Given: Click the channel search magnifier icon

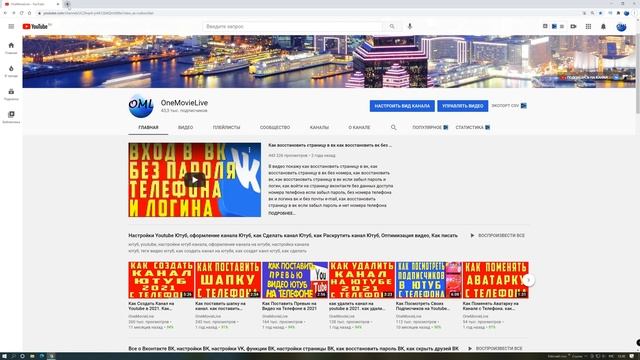Looking at the screenshot, I should [x=393, y=127].
